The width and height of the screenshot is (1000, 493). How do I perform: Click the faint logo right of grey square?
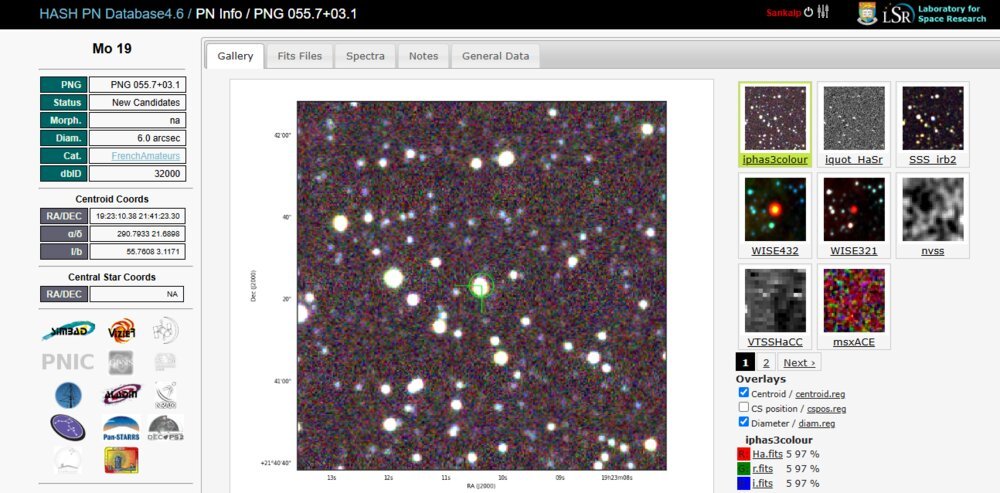point(165,362)
